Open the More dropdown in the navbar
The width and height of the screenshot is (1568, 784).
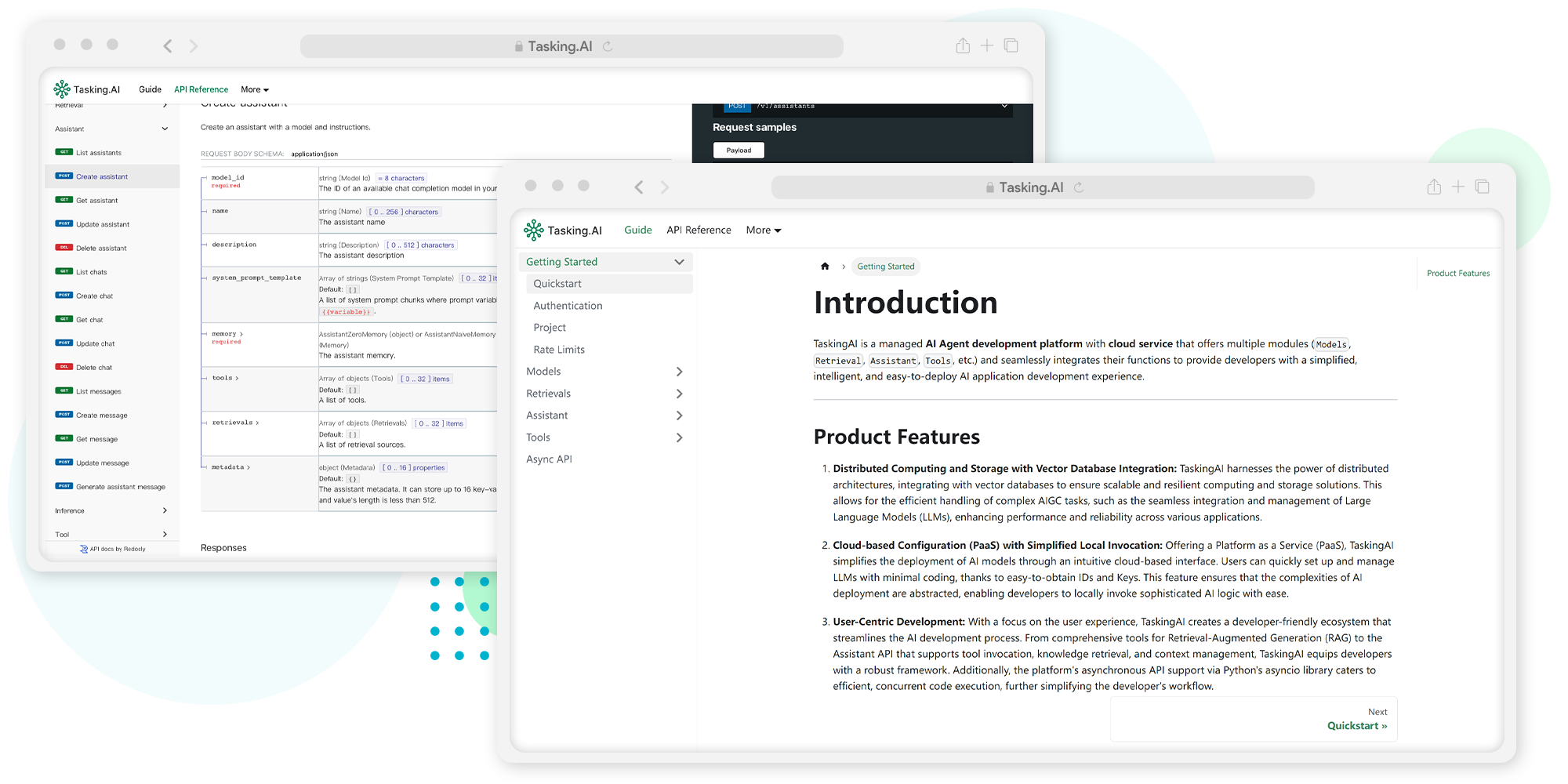(x=763, y=230)
